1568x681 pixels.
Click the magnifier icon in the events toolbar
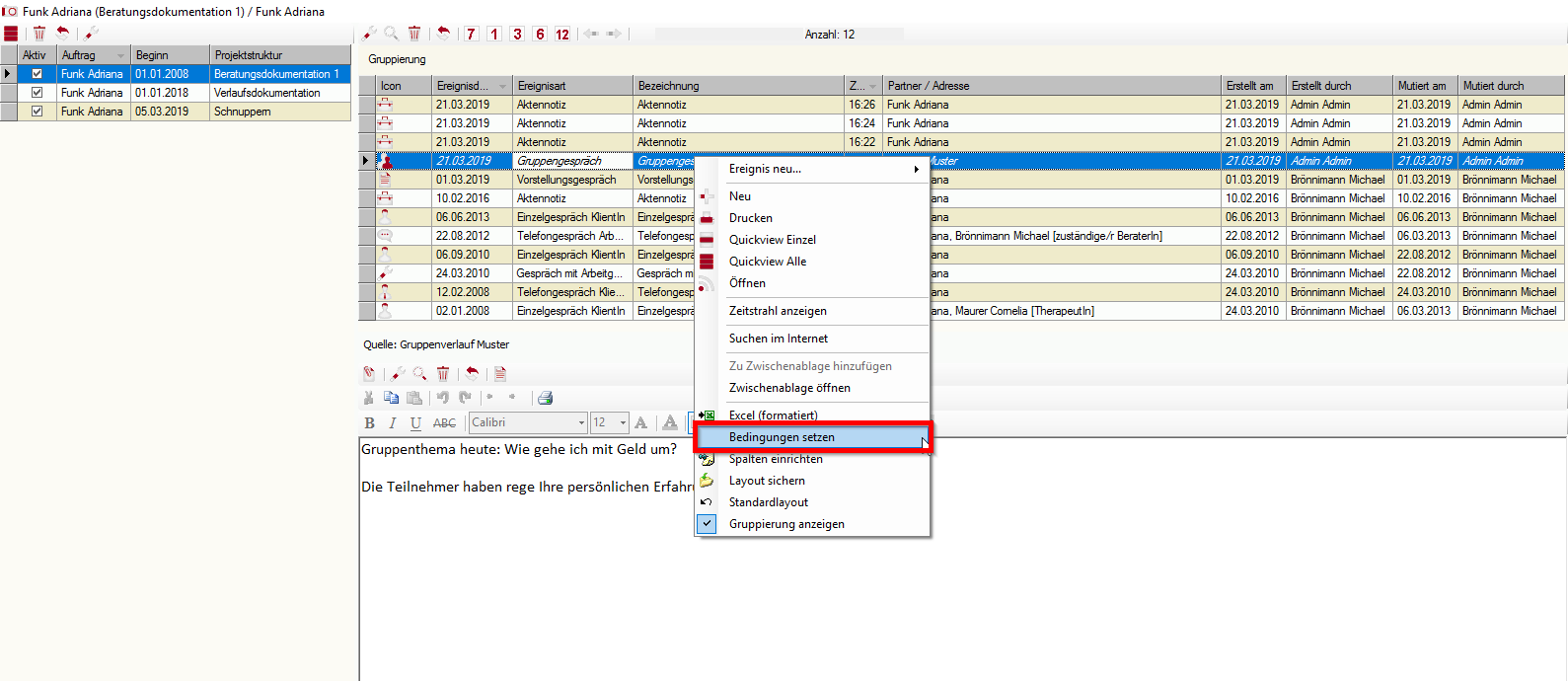click(x=392, y=34)
